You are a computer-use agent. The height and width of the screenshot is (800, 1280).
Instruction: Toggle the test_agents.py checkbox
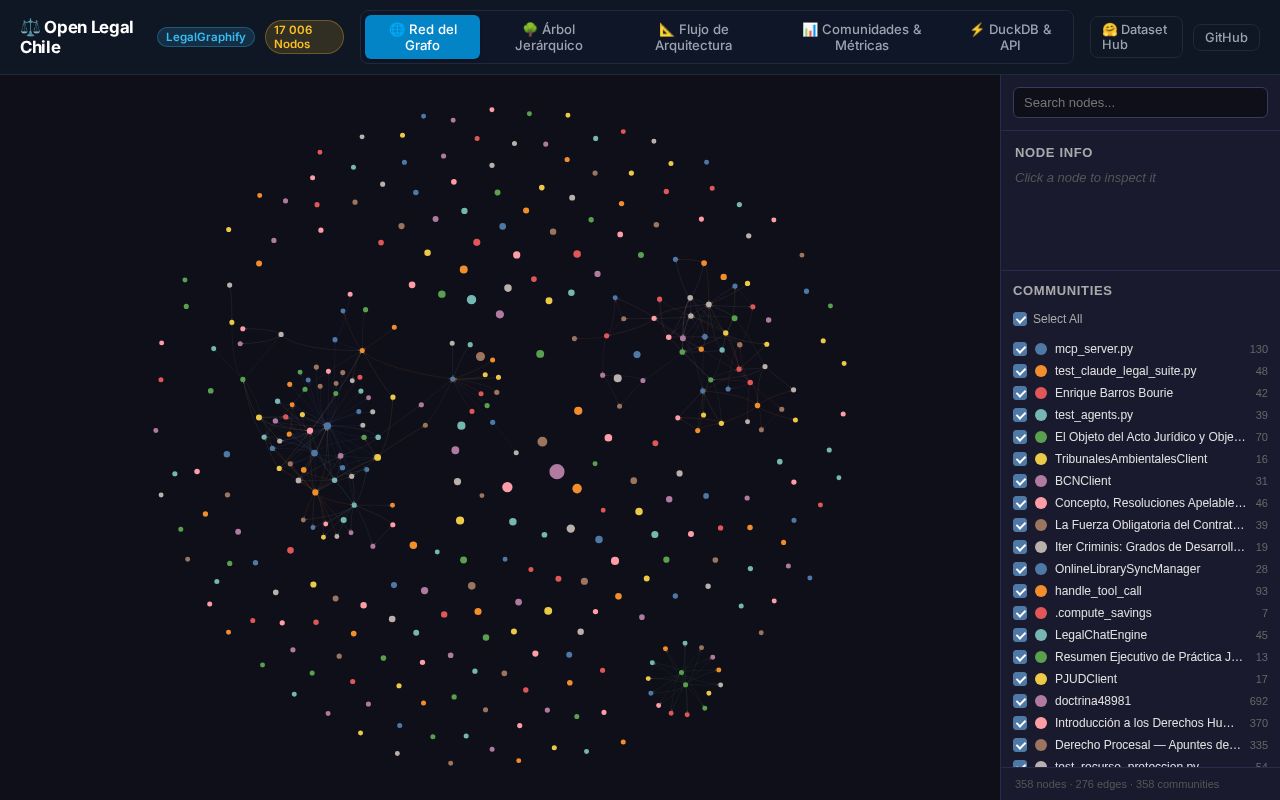tap(1020, 415)
